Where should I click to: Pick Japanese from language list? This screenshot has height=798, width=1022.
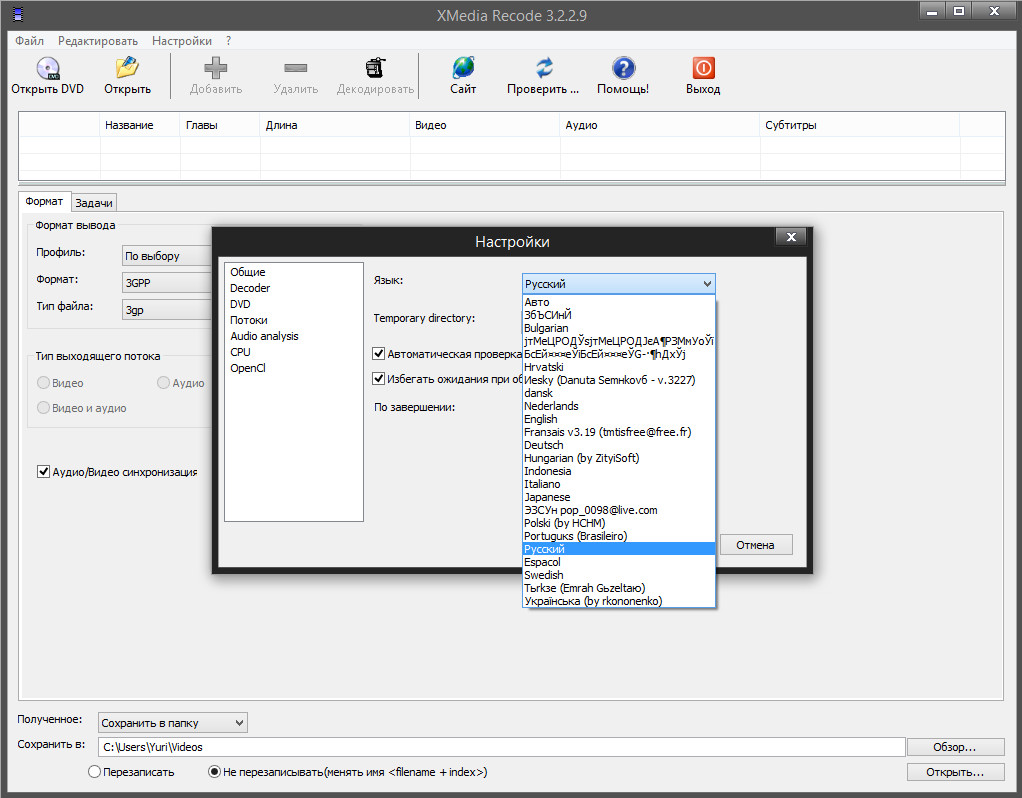(x=619, y=497)
